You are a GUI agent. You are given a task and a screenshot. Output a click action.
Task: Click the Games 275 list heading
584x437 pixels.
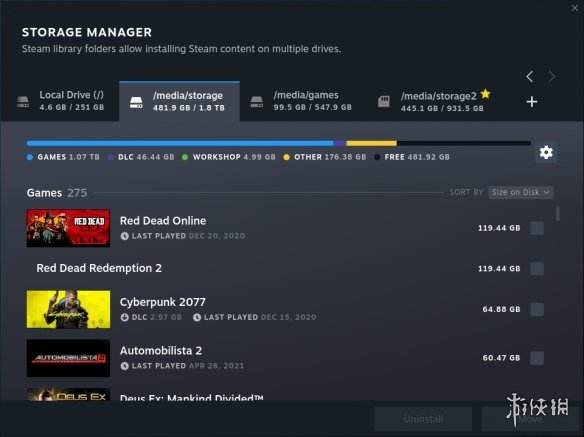coord(57,193)
